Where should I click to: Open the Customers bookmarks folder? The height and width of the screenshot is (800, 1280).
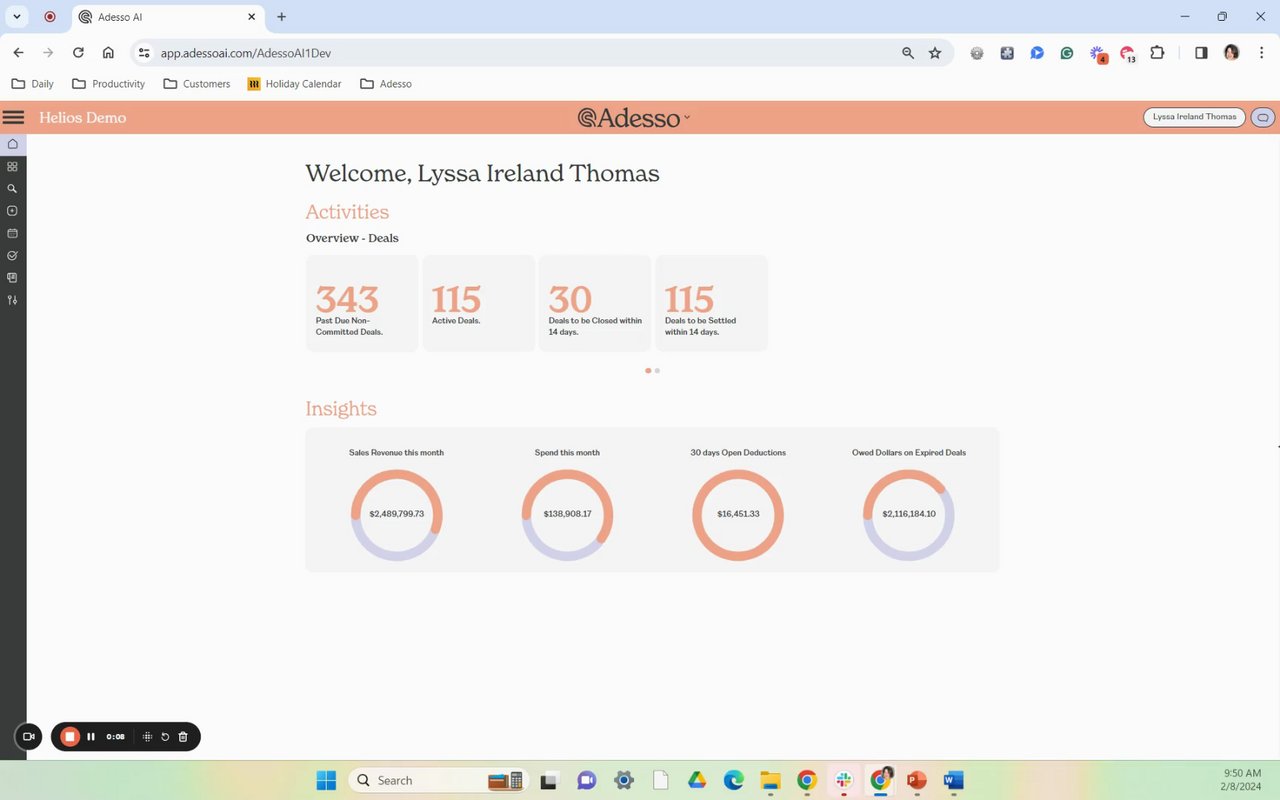coord(197,84)
